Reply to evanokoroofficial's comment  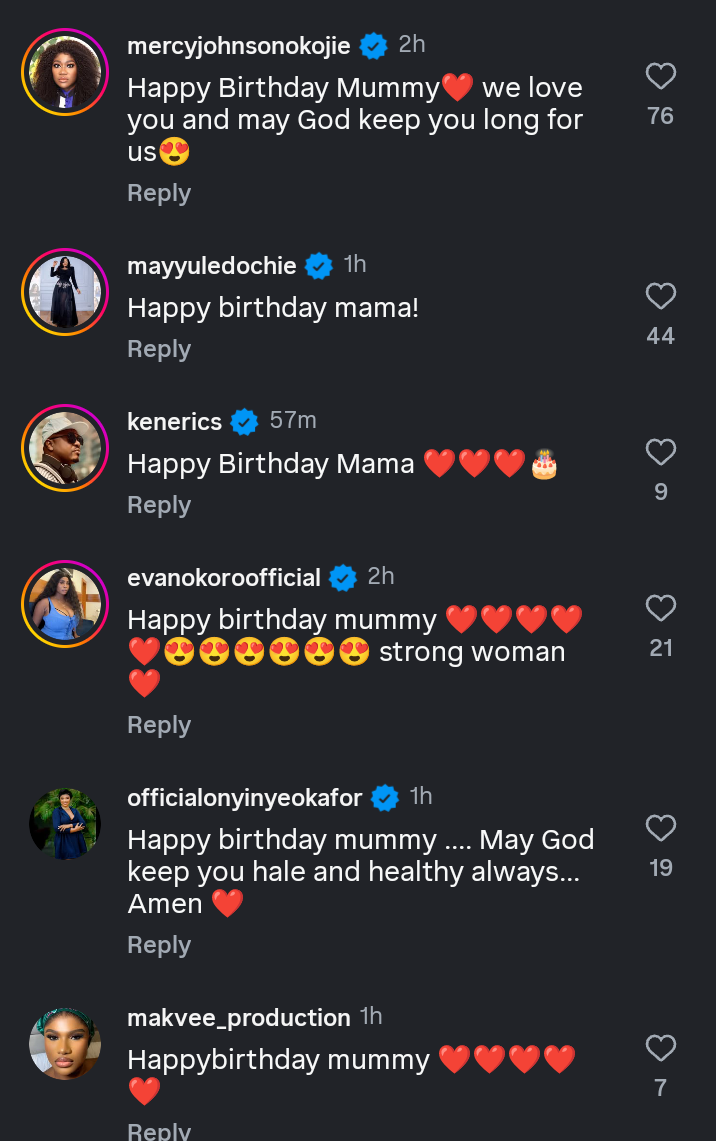[158, 725]
